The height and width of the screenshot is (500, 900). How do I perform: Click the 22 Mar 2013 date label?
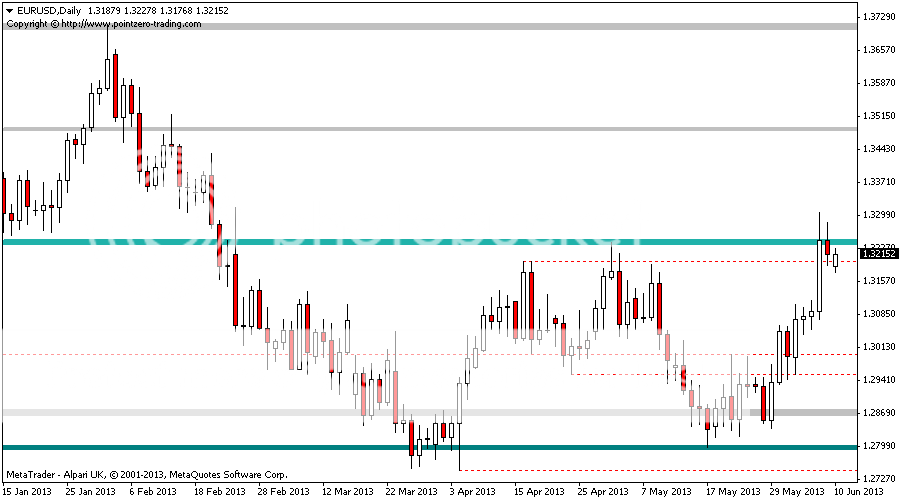[x=411, y=491]
